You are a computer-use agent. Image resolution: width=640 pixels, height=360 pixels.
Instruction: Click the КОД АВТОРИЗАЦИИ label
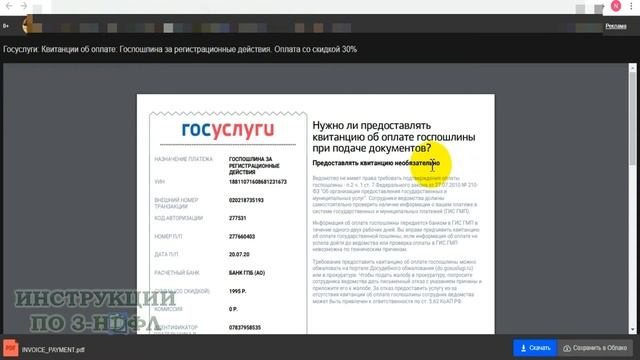pos(178,218)
